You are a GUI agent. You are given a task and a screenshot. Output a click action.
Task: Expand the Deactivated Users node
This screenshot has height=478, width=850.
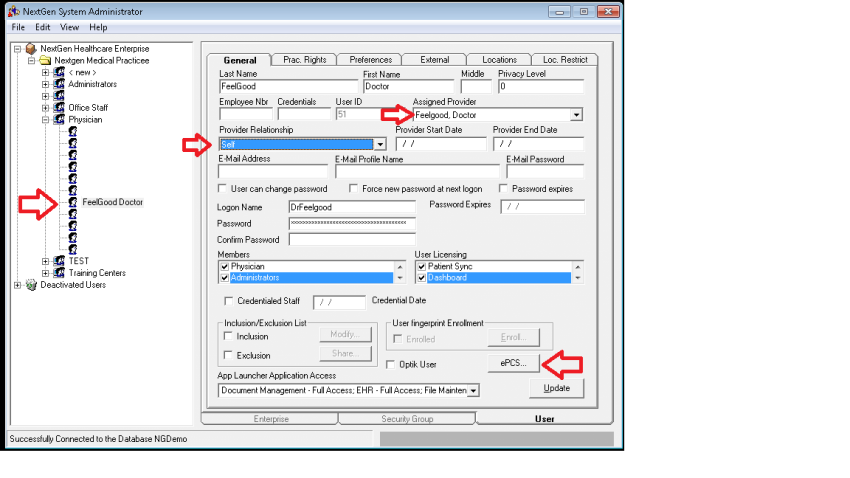(18, 285)
